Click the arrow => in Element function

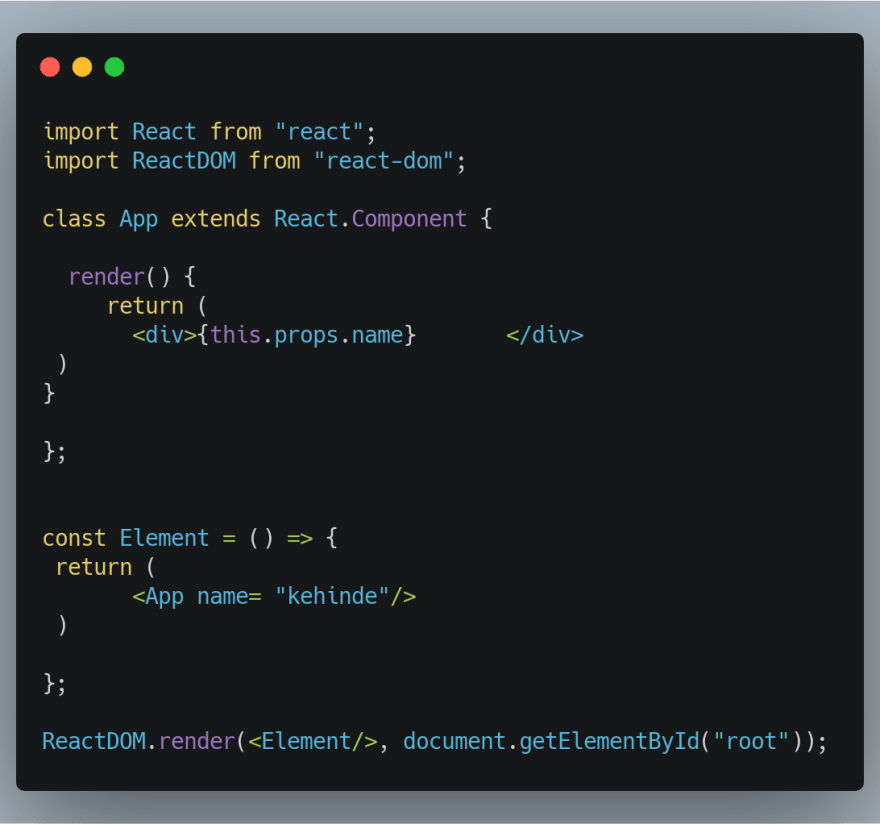tap(300, 539)
